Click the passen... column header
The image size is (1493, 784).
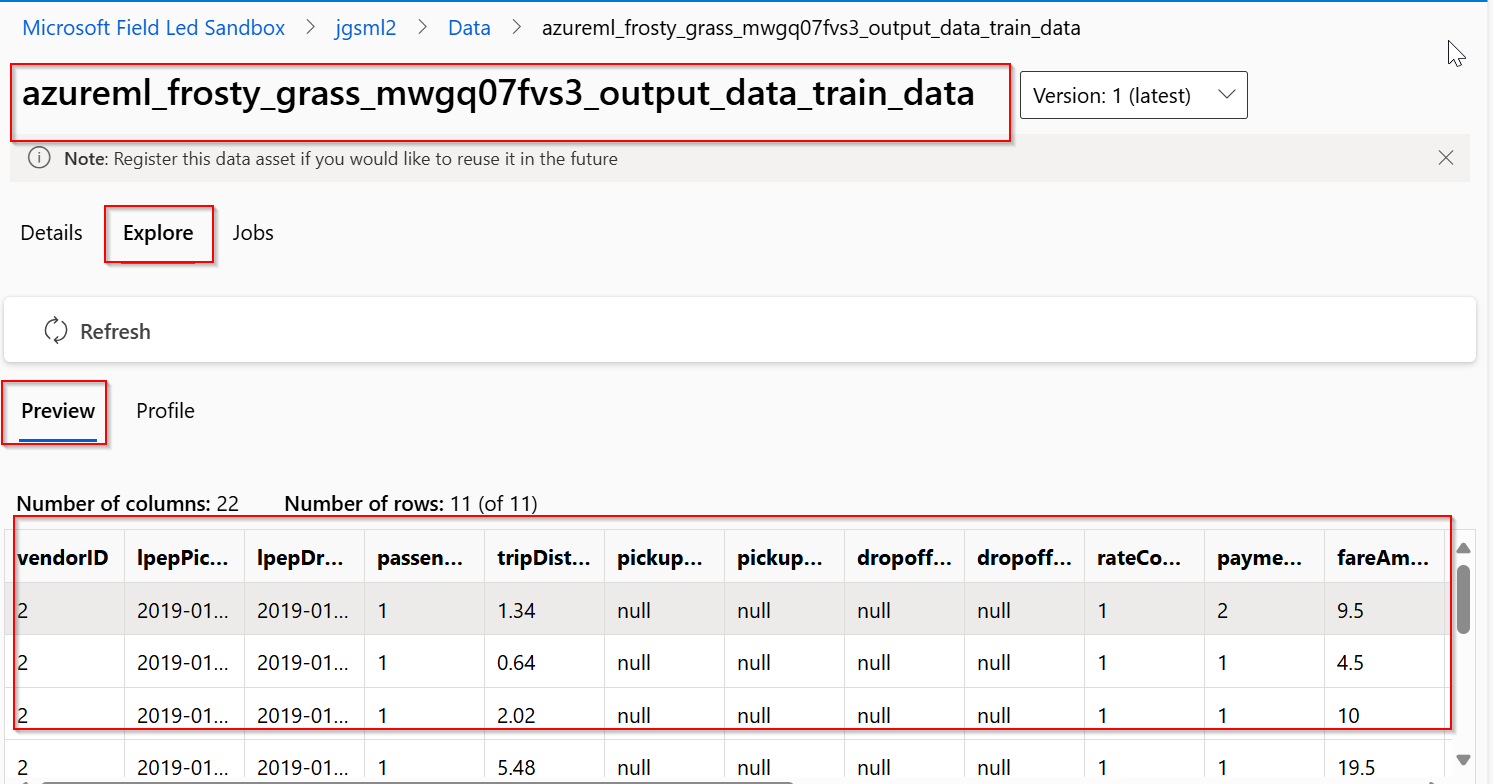coord(424,557)
